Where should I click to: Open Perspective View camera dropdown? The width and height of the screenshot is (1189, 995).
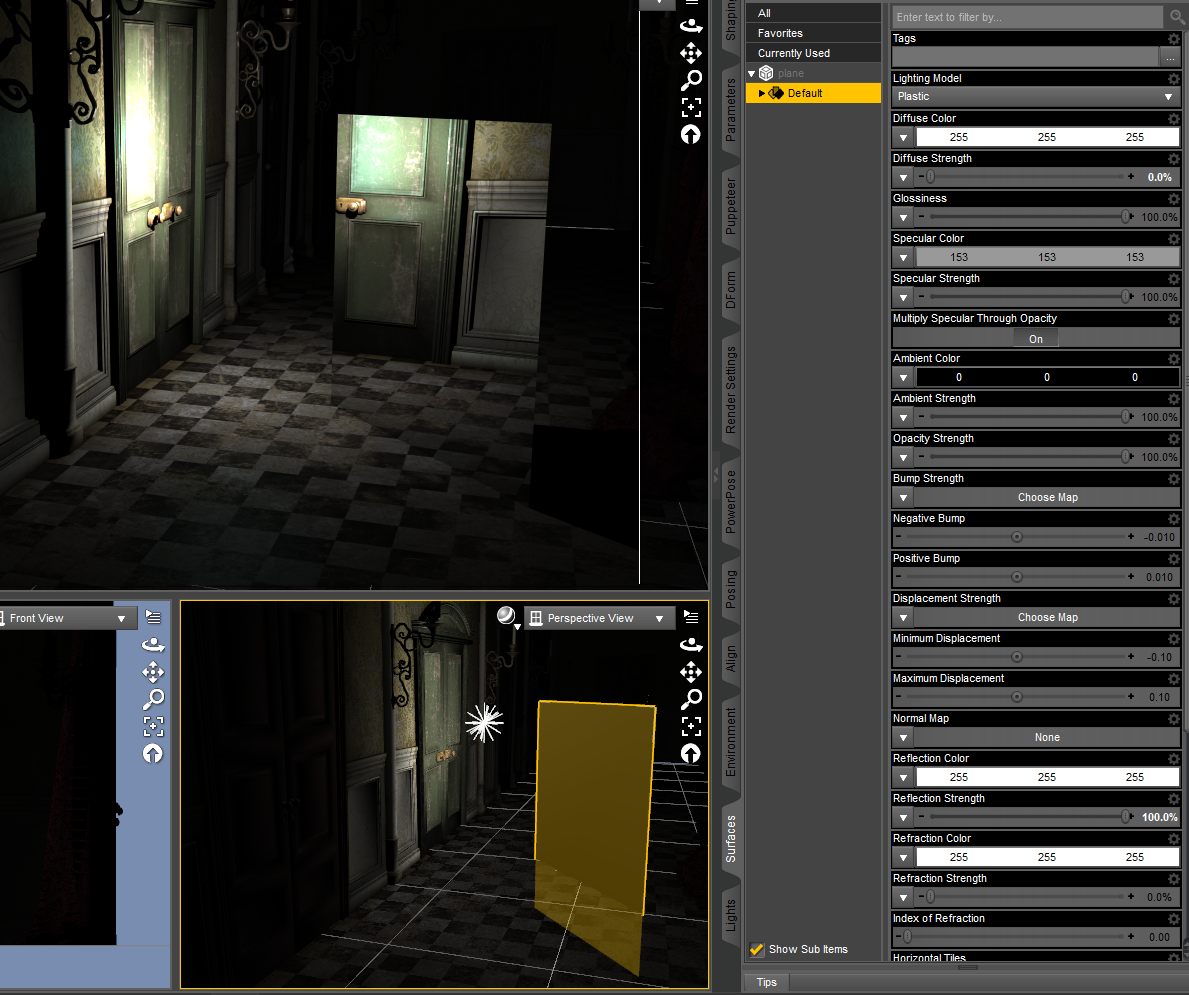point(598,618)
